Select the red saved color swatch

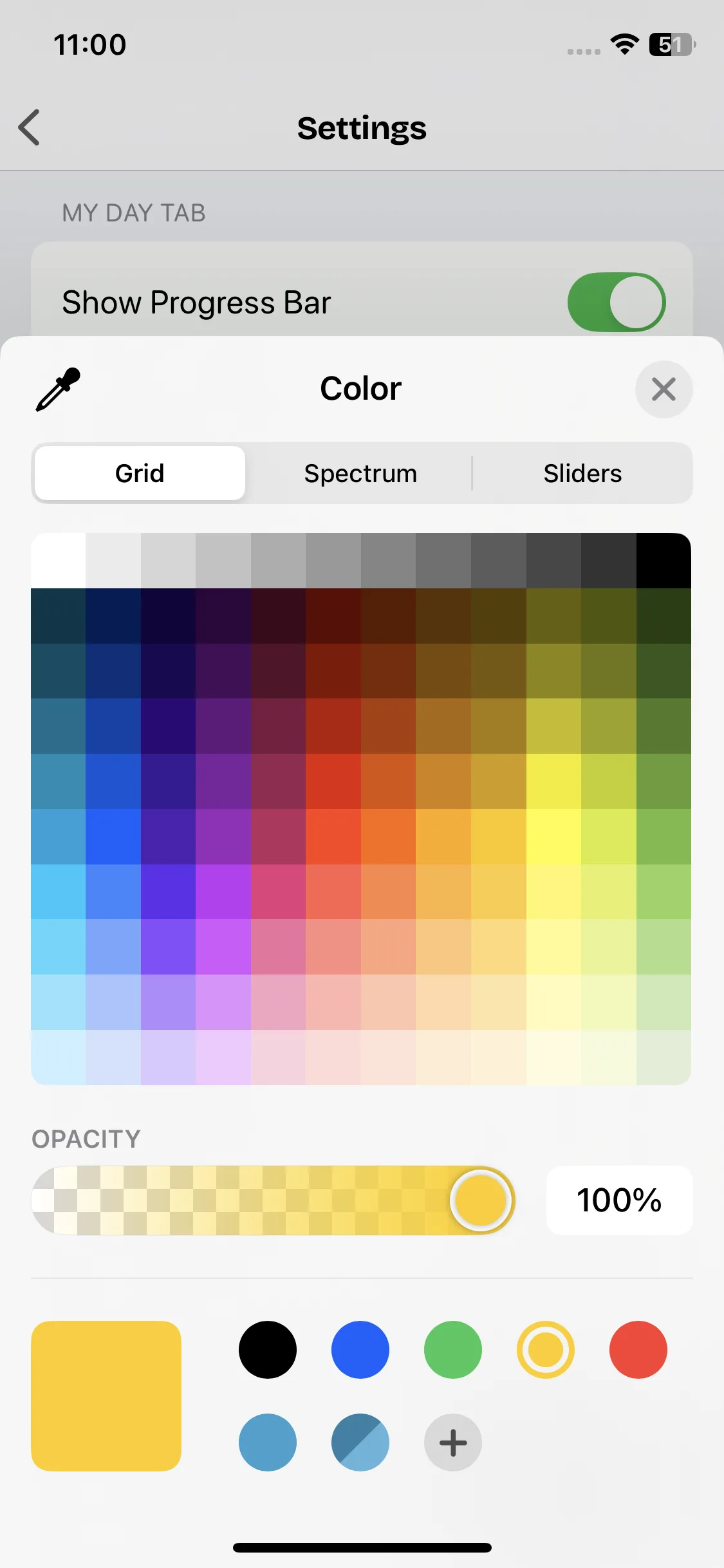638,1350
